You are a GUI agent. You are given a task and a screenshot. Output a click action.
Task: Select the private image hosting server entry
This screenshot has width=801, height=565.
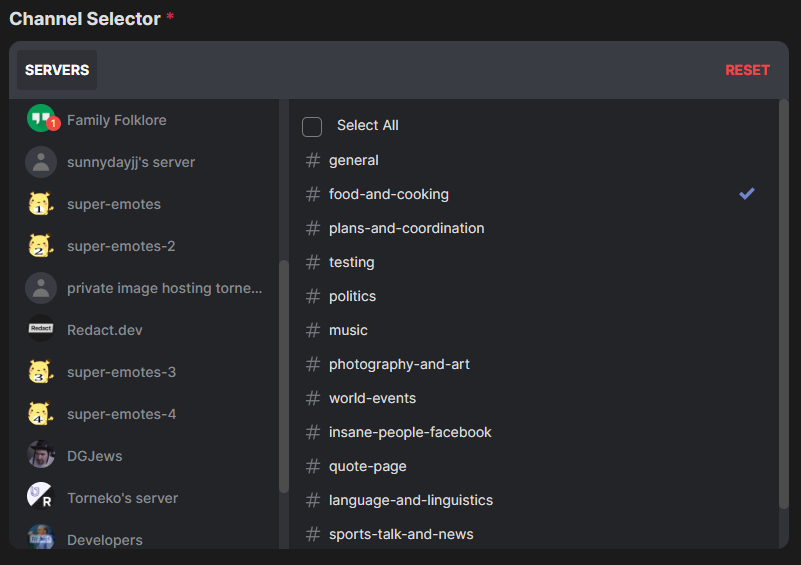pyautogui.click(x=164, y=288)
